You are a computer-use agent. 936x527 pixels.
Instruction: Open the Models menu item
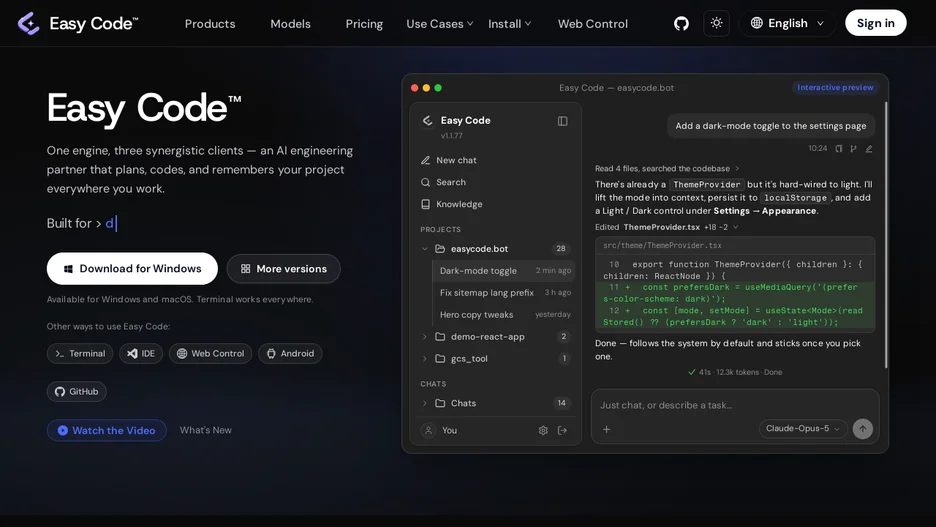coord(291,24)
